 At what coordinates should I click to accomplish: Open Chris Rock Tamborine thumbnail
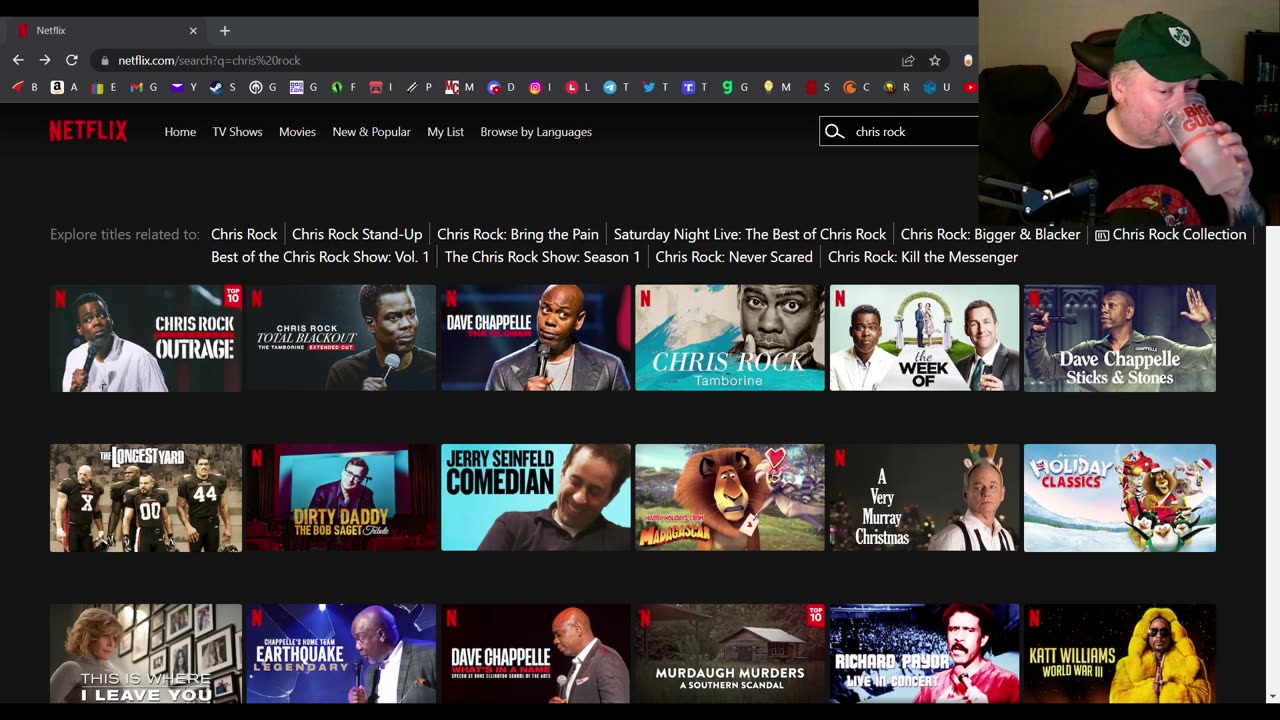coord(730,338)
